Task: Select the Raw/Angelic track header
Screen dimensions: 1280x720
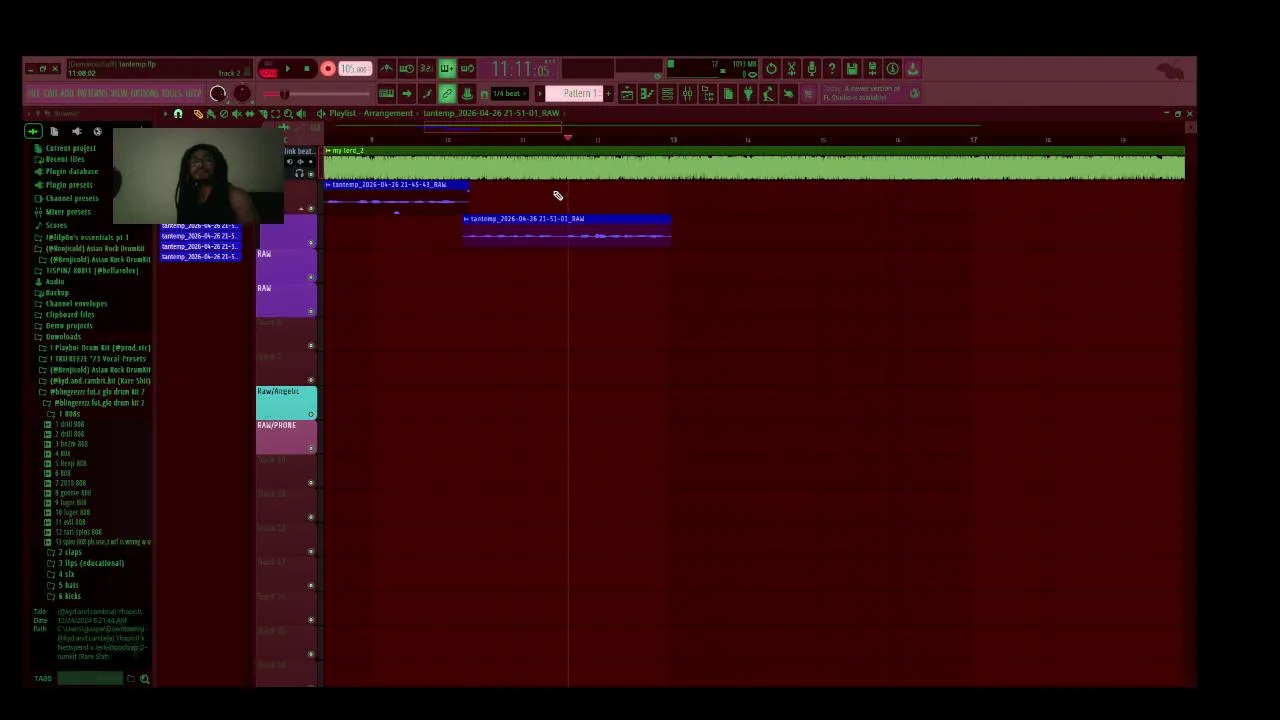Action: click(286, 402)
